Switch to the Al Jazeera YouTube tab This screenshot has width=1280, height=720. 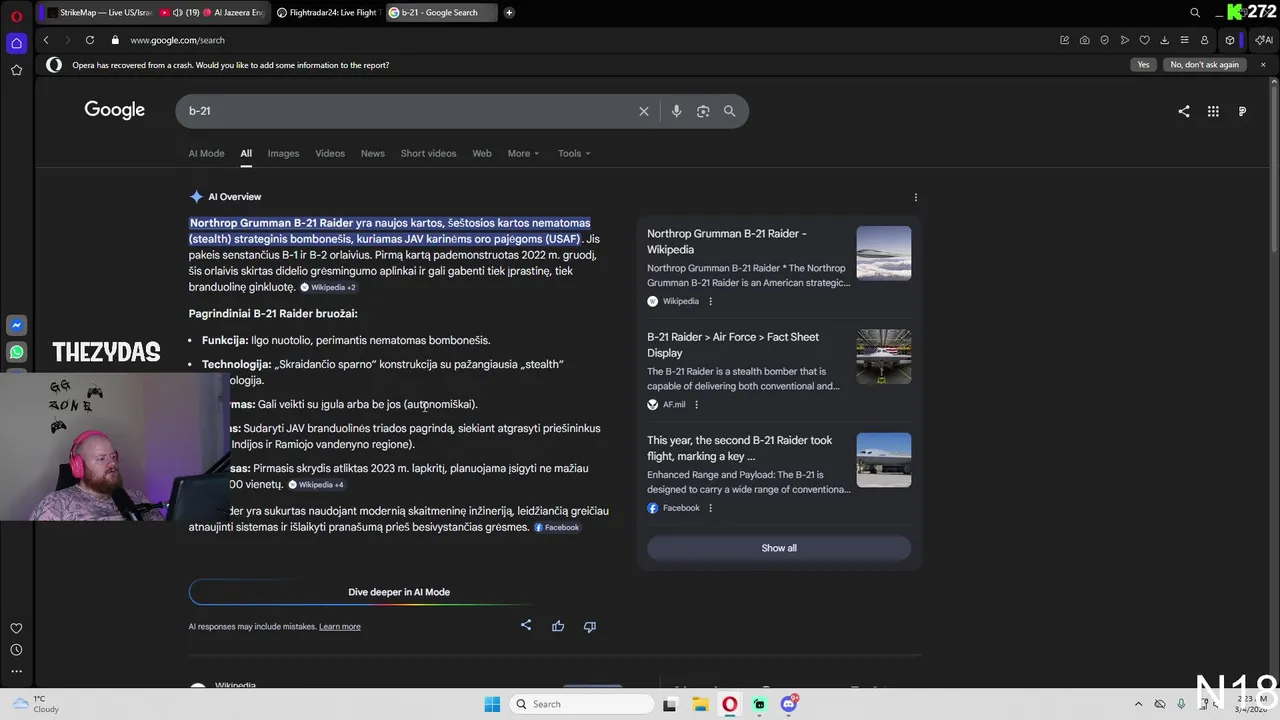coord(212,12)
